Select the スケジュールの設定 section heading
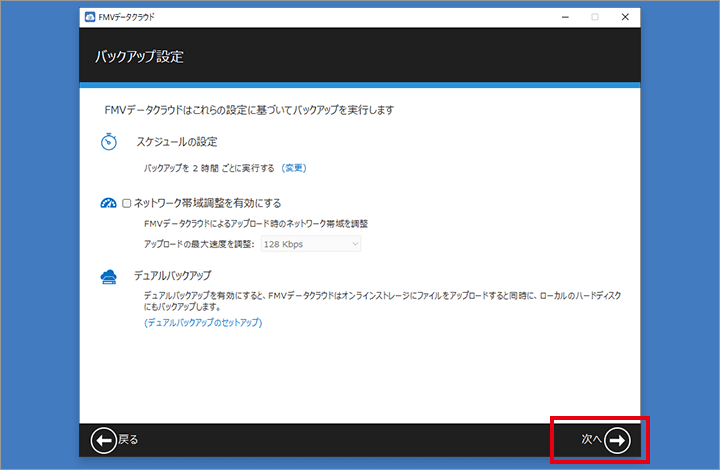 coord(177,142)
